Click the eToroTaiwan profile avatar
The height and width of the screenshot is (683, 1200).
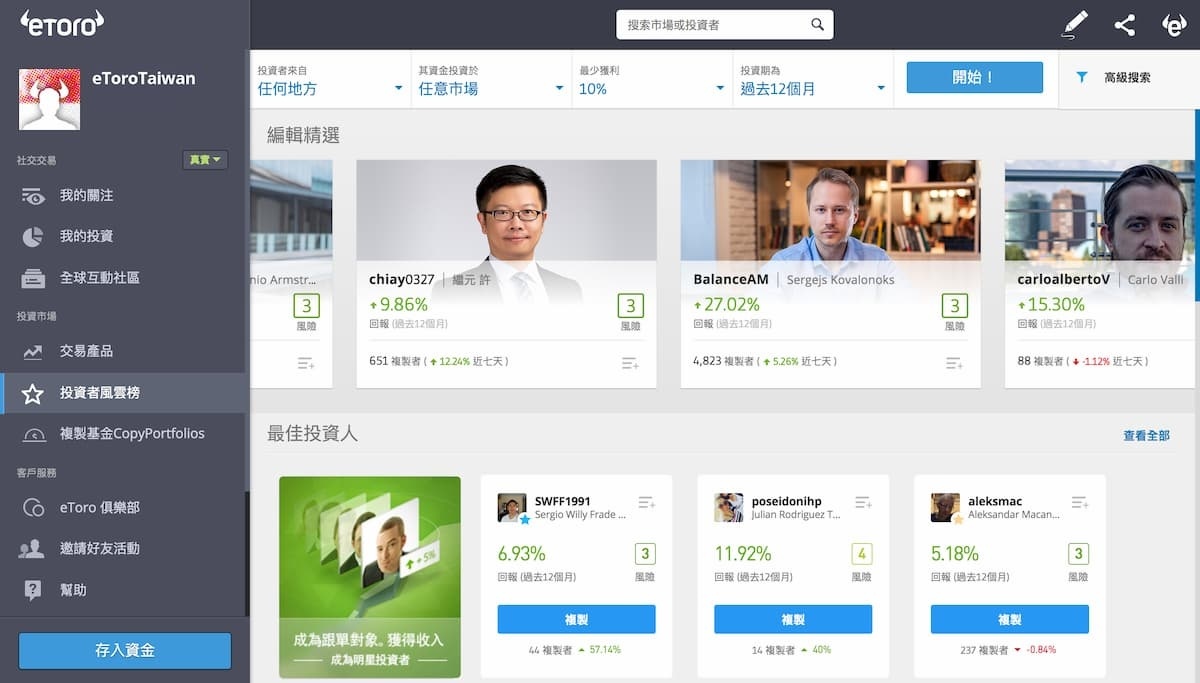click(49, 99)
